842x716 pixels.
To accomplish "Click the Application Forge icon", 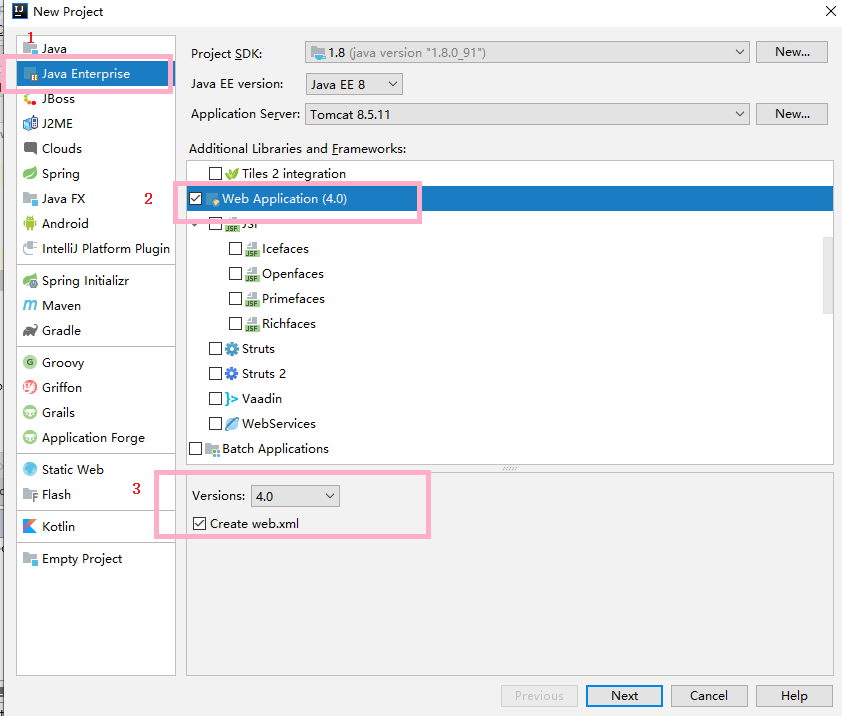I will [30, 437].
